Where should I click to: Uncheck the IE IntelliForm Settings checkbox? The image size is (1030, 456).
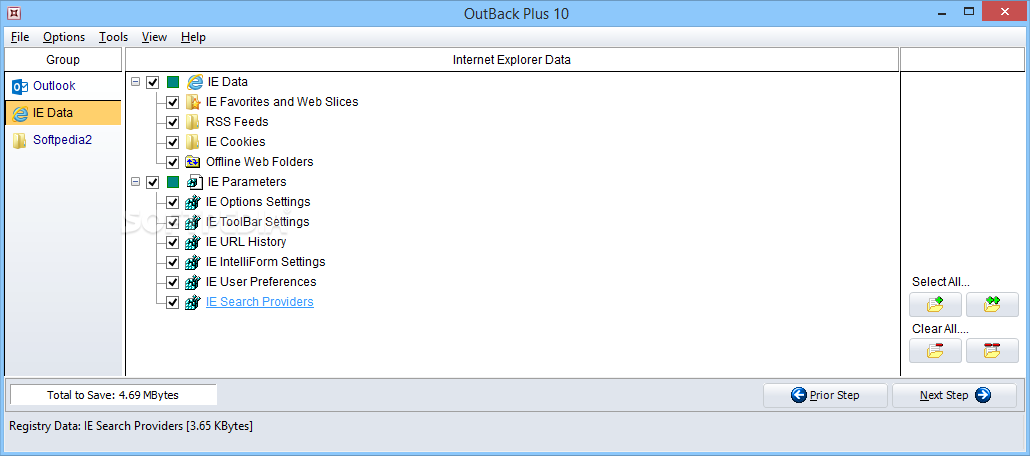pos(173,262)
